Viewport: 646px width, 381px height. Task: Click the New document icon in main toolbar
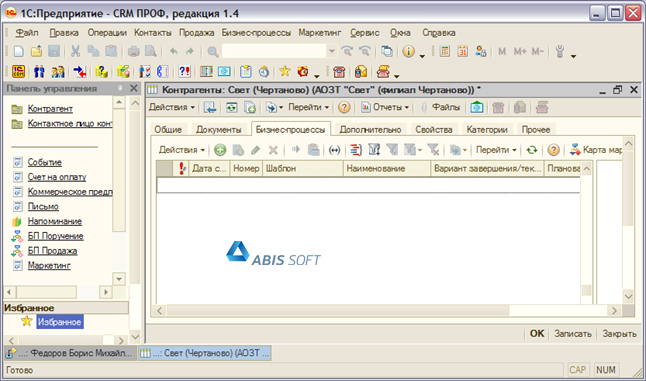pos(19,51)
